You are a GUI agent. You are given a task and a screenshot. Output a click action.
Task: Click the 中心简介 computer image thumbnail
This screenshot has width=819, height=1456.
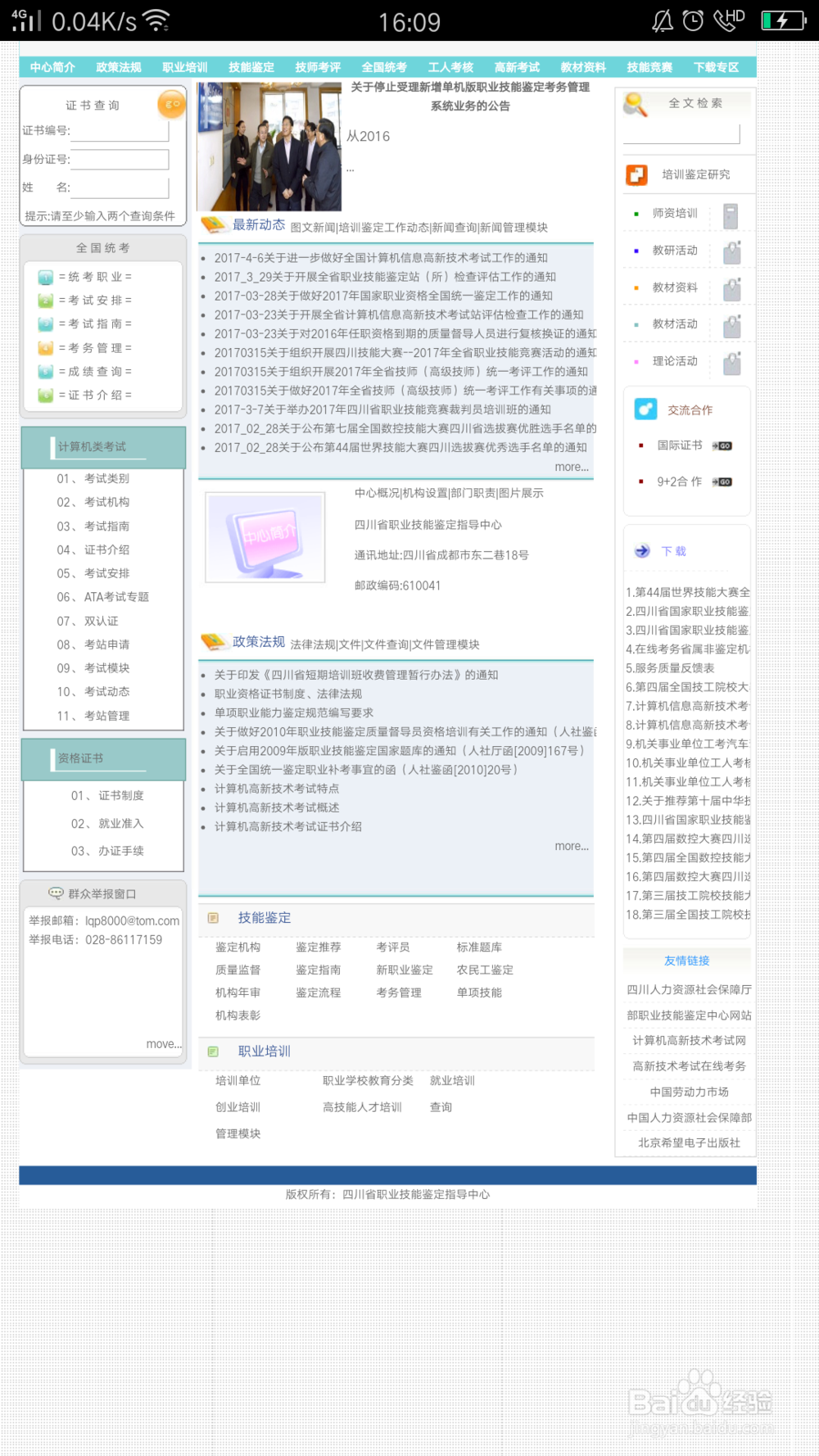(265, 537)
